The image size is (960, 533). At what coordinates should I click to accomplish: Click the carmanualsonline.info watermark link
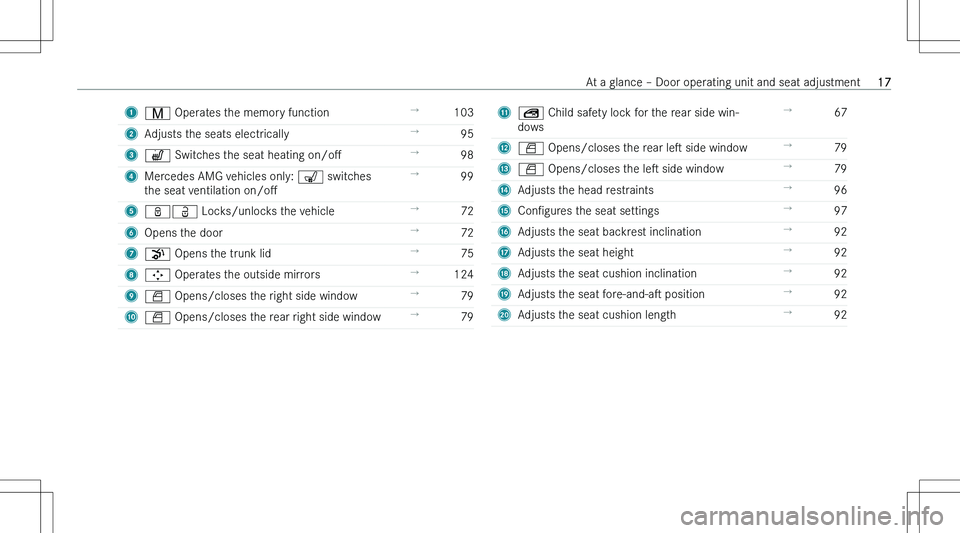(812, 516)
